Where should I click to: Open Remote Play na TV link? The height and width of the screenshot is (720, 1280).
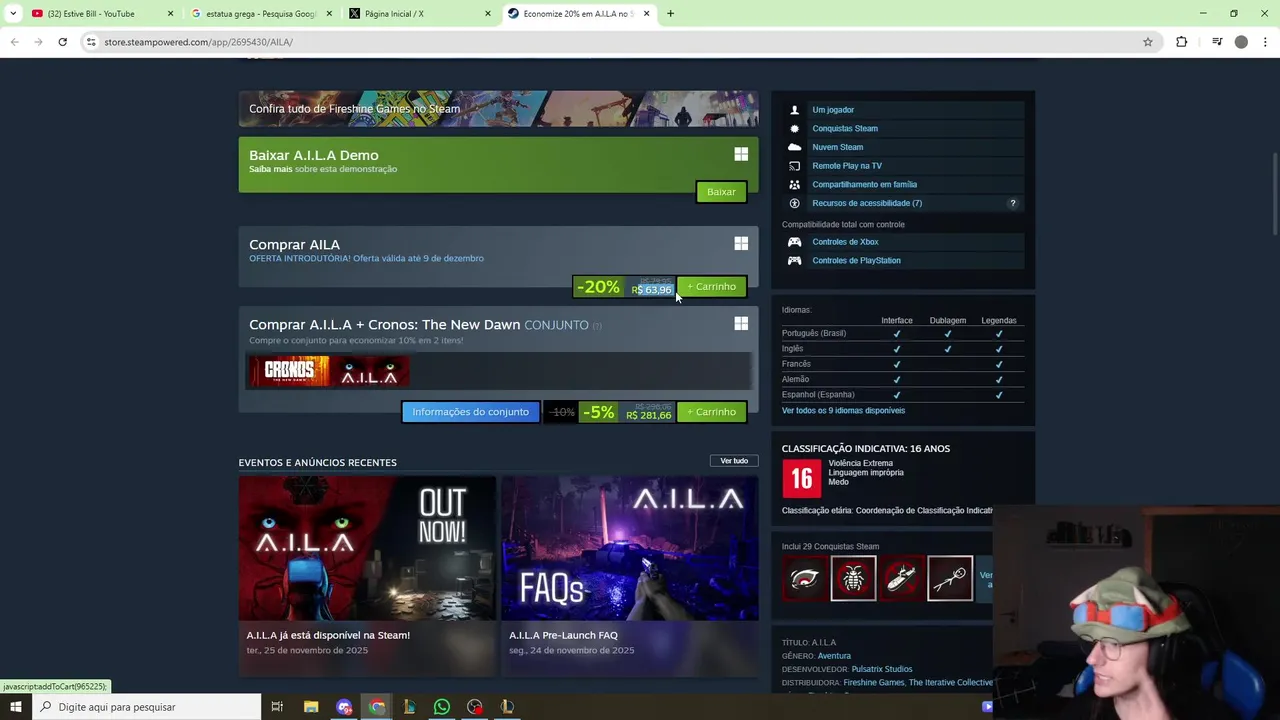[847, 166]
